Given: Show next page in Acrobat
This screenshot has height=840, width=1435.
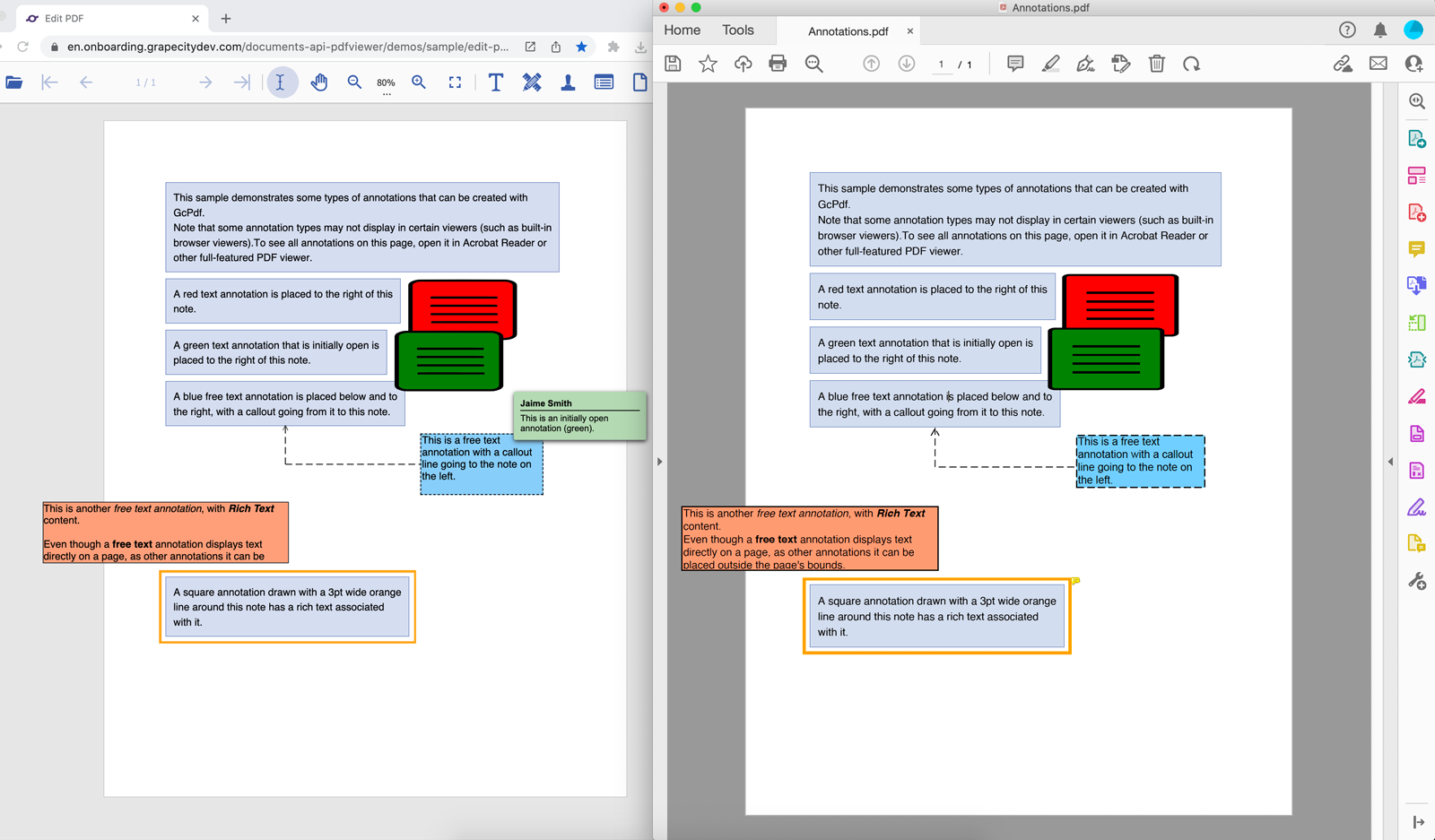Looking at the screenshot, I should (x=907, y=64).
